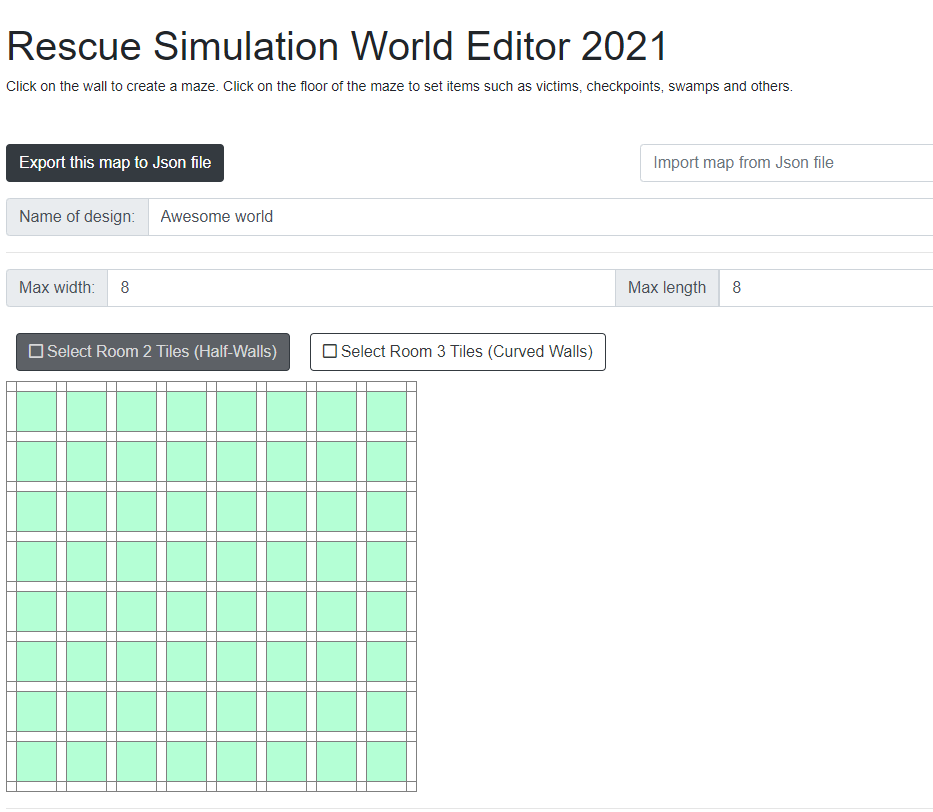The image size is (933, 812).
Task: Click the second tile in the third row
Action: [86, 511]
